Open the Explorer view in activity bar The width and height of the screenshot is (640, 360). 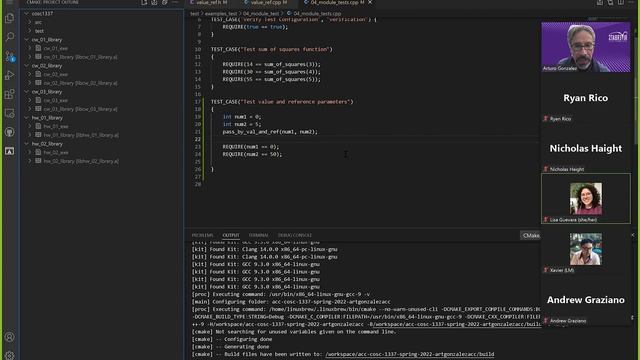click(9, 18)
